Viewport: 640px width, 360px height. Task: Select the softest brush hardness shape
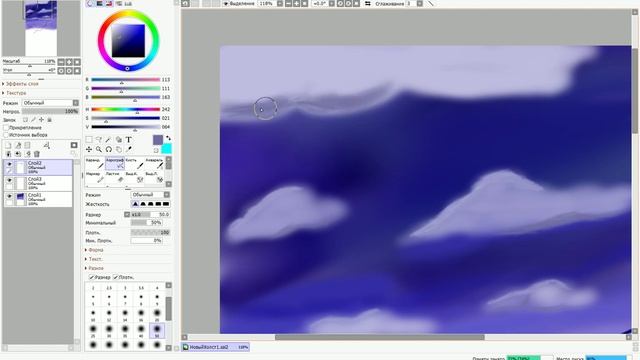pyautogui.click(x=135, y=204)
